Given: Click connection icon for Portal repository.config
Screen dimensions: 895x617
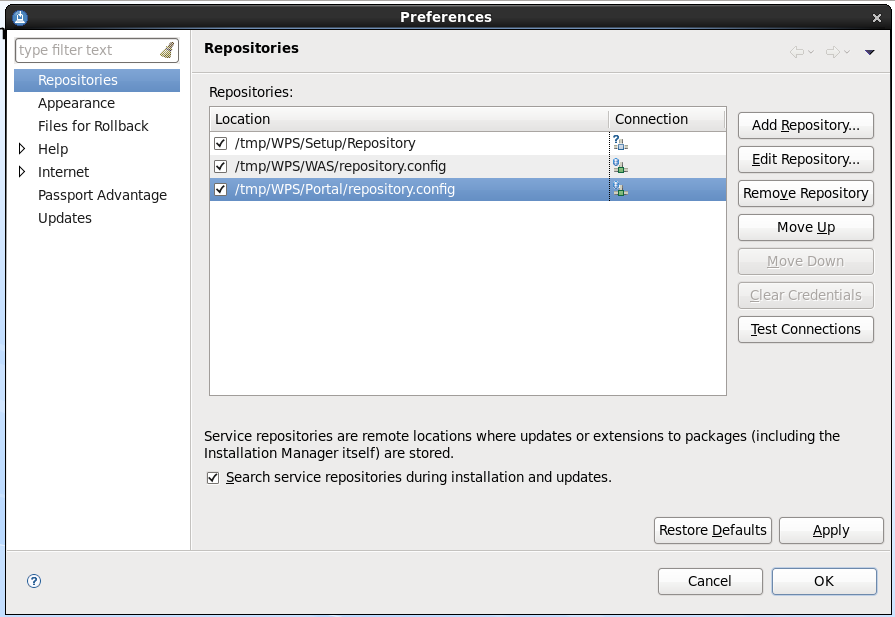Looking at the screenshot, I should click(620, 189).
